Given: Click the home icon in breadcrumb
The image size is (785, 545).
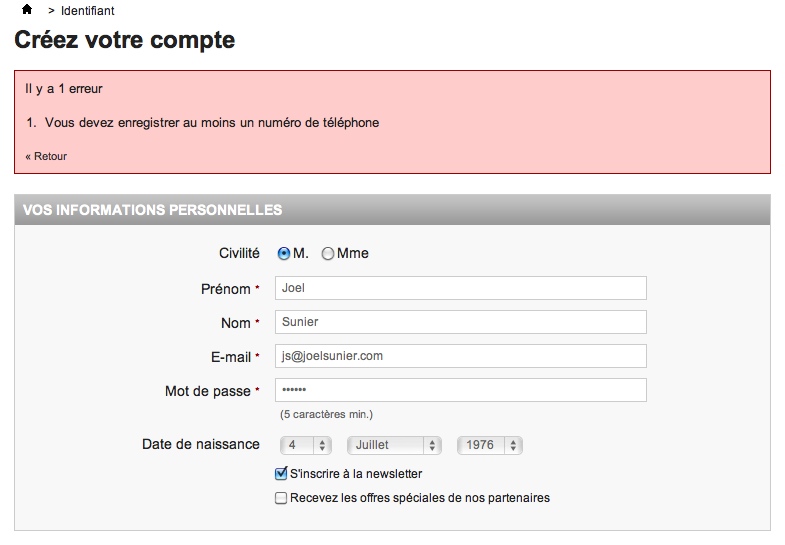Looking at the screenshot, I should point(27,10).
